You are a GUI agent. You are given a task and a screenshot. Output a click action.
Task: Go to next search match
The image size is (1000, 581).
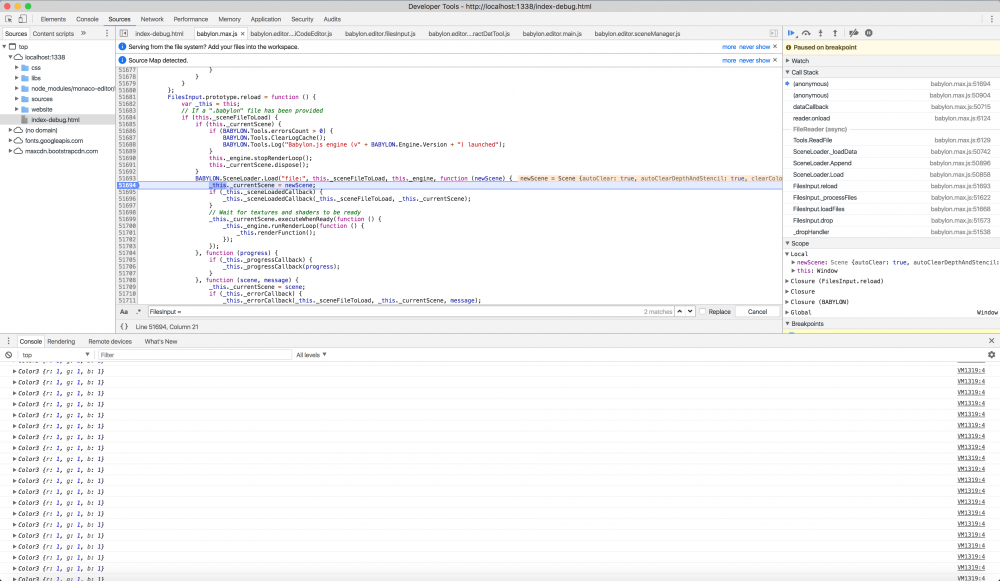click(x=690, y=311)
